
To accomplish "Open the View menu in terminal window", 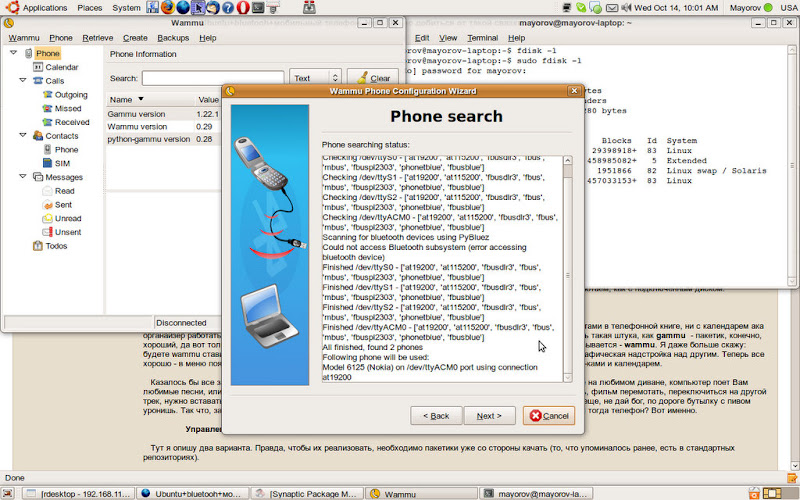I will click(x=448, y=38).
